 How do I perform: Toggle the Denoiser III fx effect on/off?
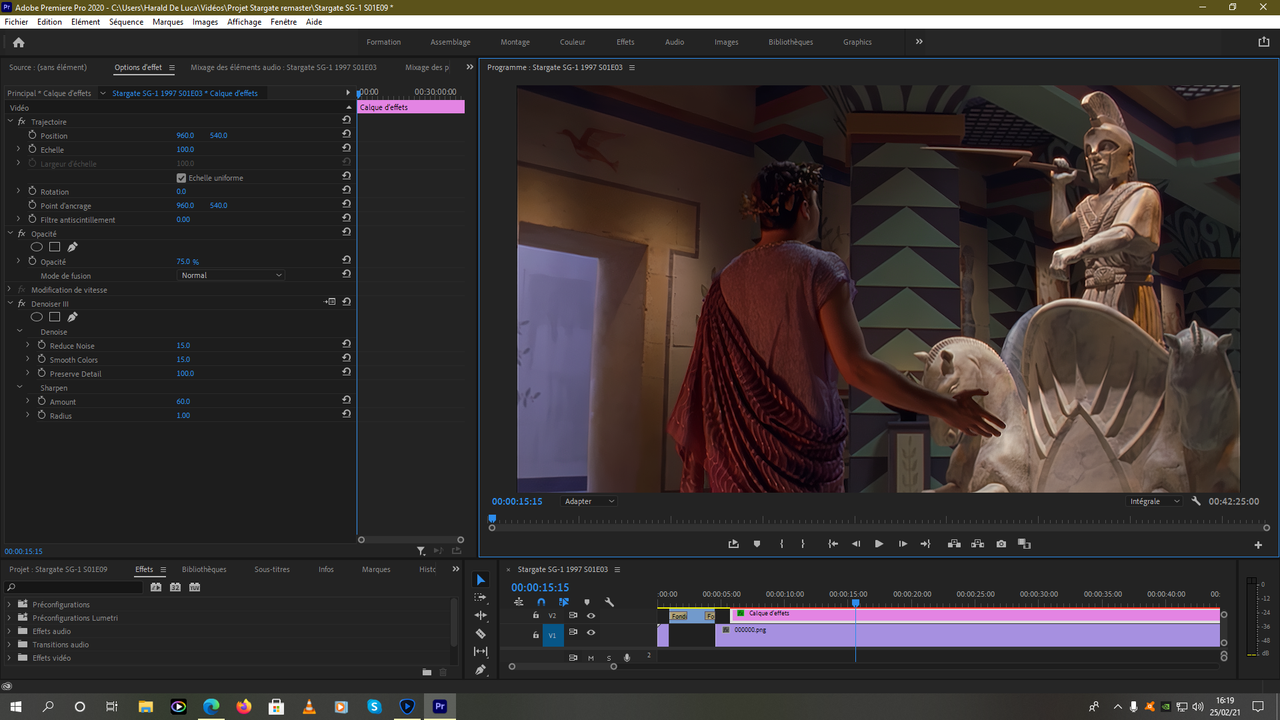click(x=21, y=303)
